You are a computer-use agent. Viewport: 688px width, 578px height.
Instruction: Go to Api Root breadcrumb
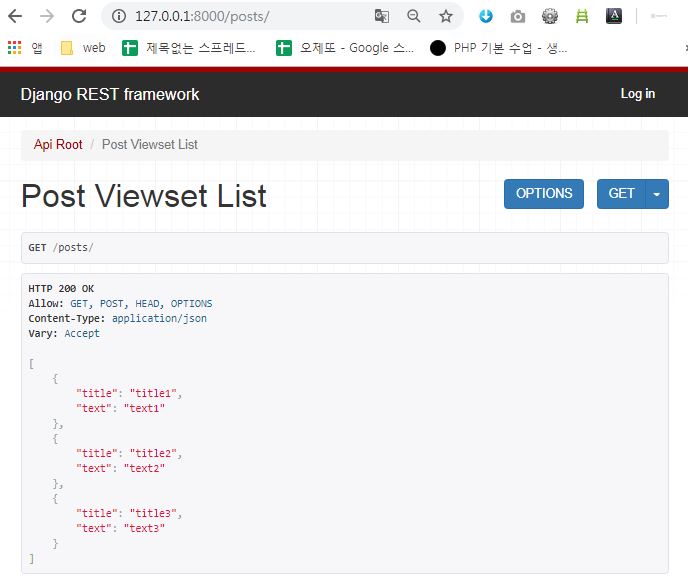pyautogui.click(x=58, y=144)
